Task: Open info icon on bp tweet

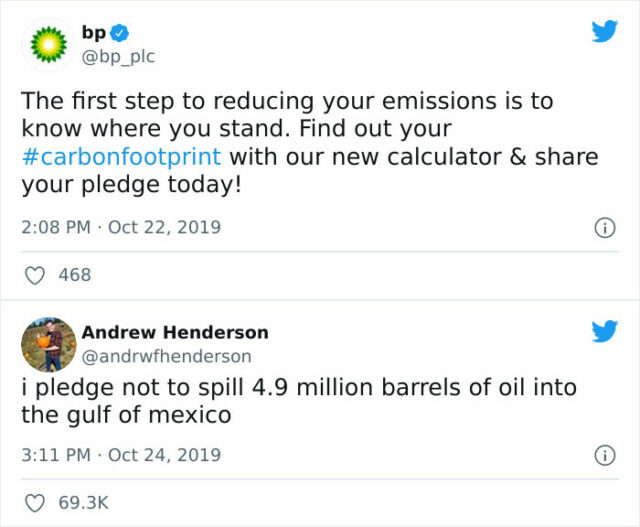Action: tap(604, 228)
